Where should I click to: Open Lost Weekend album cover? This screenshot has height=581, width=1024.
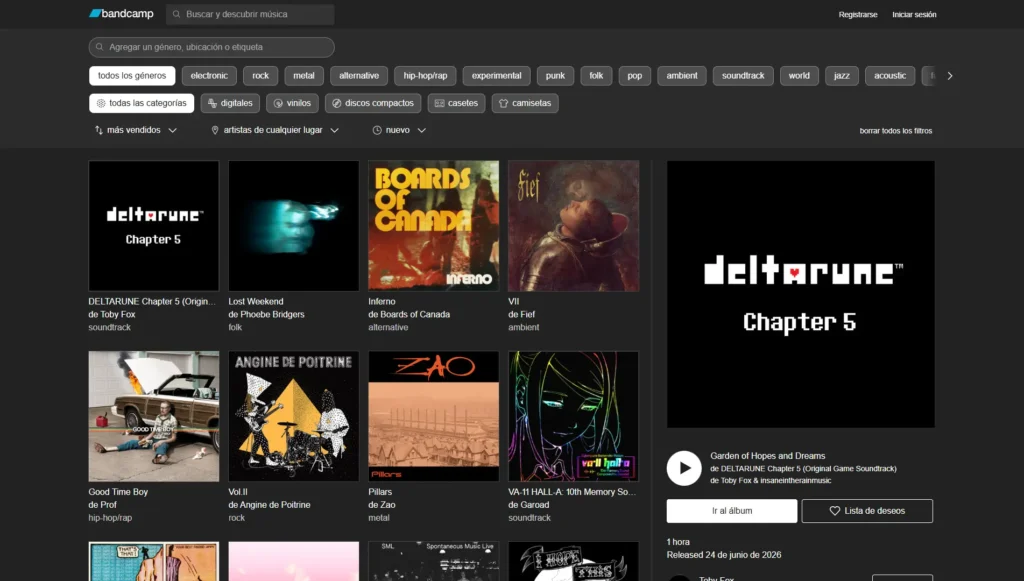click(x=294, y=226)
